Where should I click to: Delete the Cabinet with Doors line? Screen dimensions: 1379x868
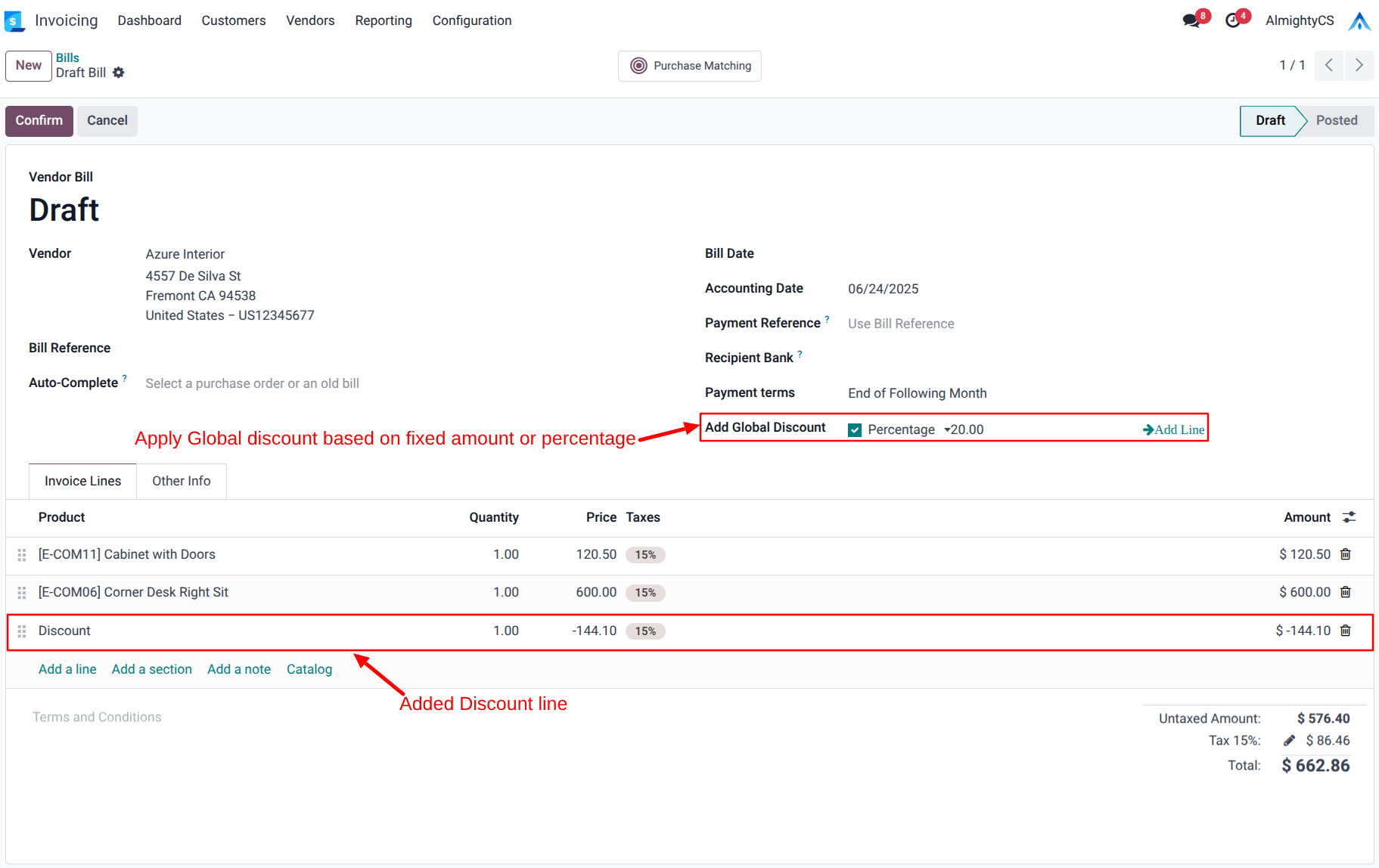1345,554
